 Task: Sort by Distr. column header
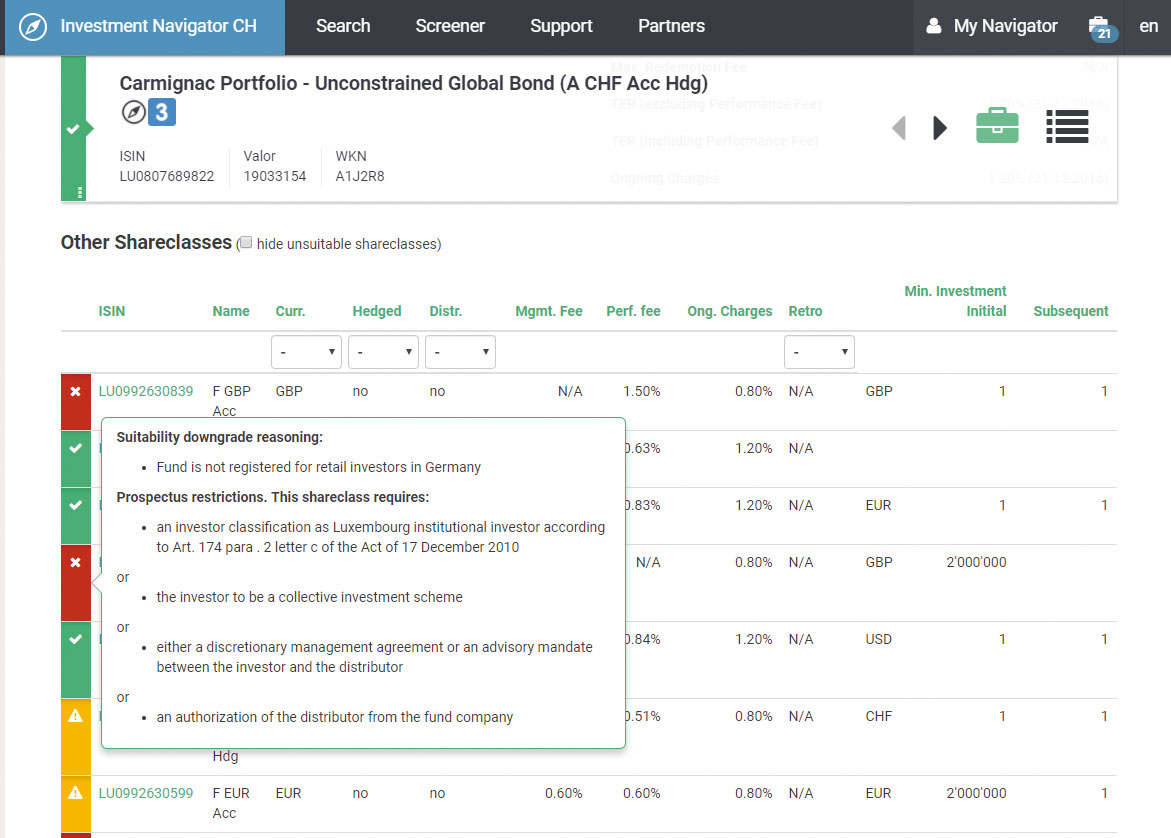pos(446,311)
